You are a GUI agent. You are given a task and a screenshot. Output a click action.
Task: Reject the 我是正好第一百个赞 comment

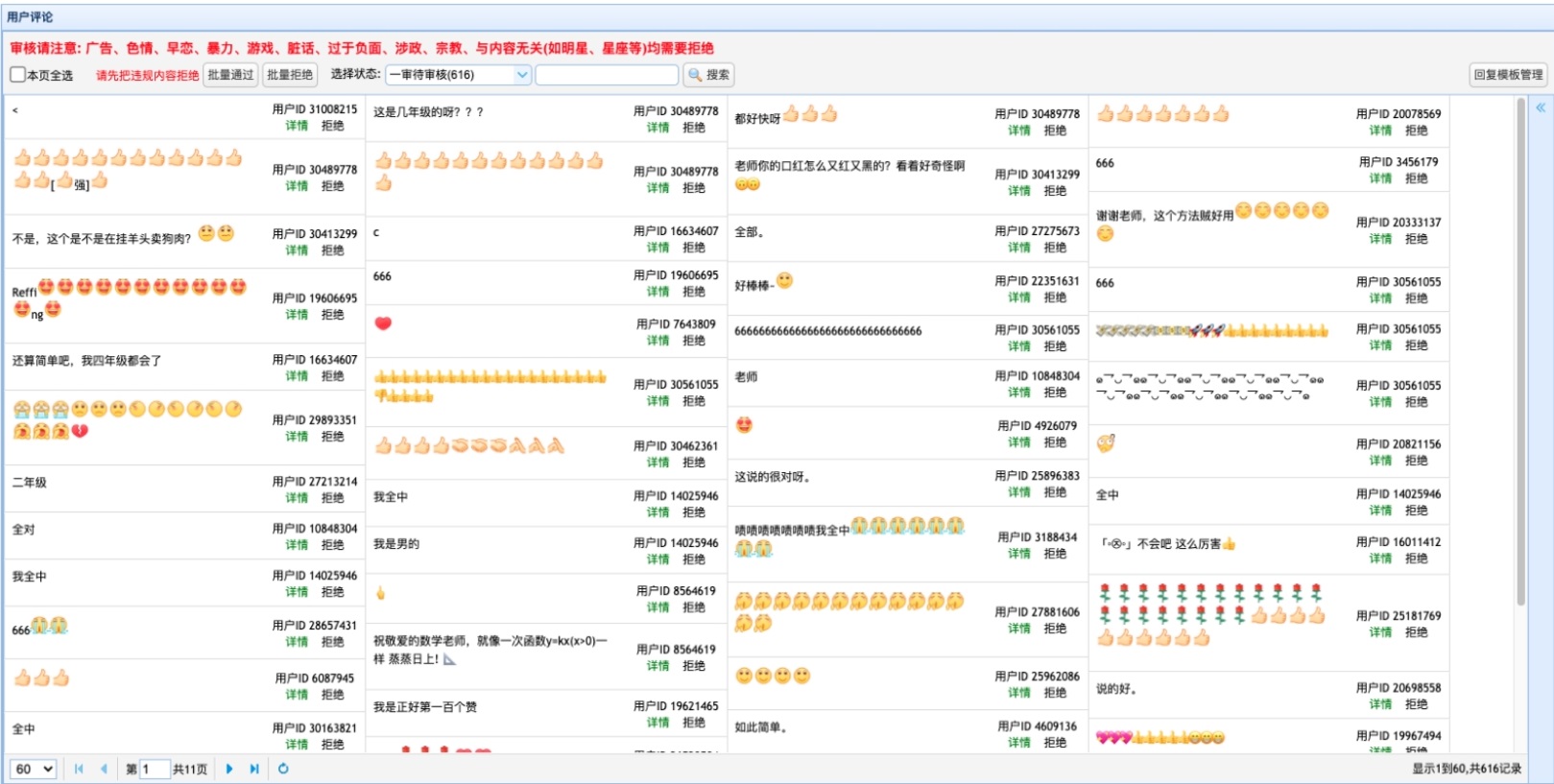694,723
